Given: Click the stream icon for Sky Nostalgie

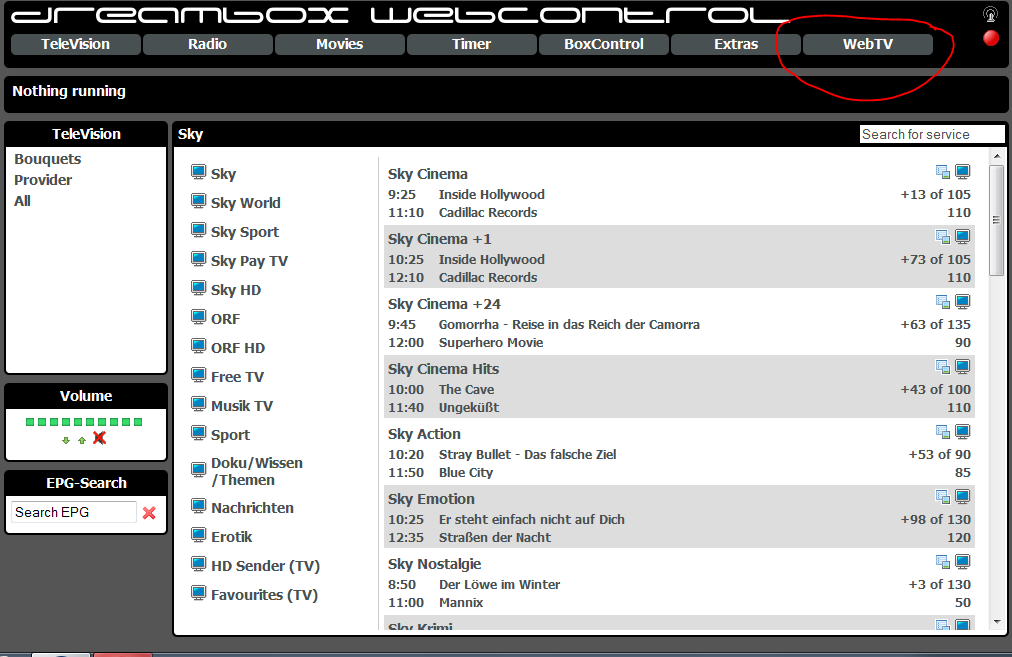Looking at the screenshot, I should (x=962, y=562).
